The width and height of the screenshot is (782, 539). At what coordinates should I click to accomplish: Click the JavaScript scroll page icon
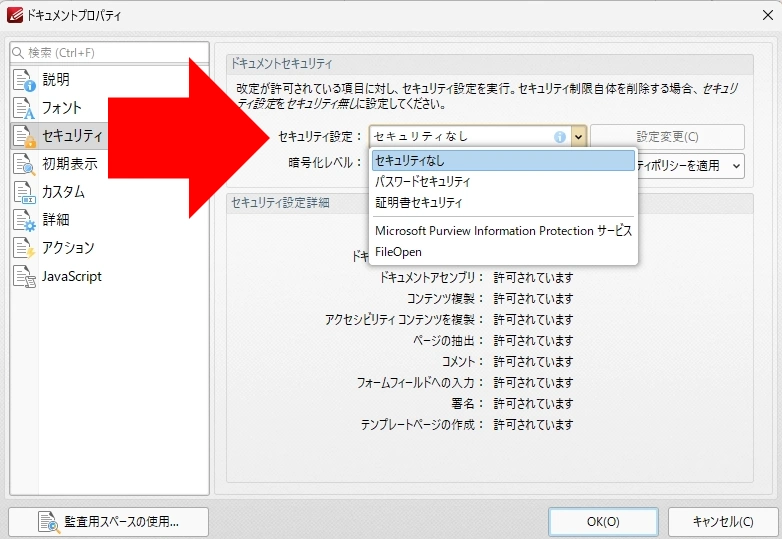click(24, 276)
